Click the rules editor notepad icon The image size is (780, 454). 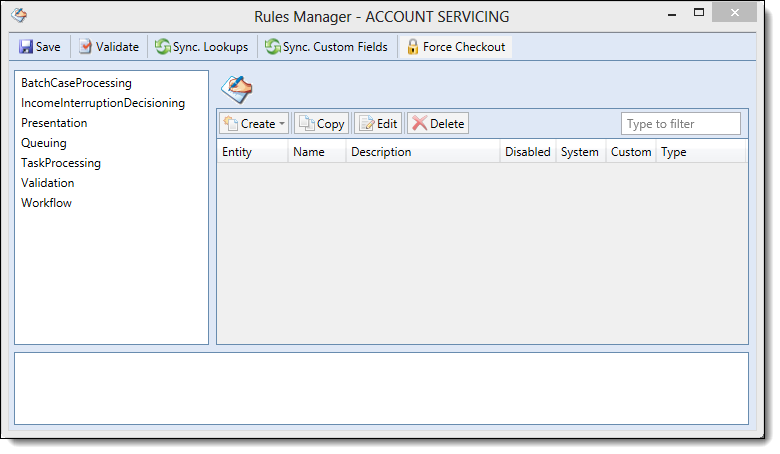coord(237,90)
